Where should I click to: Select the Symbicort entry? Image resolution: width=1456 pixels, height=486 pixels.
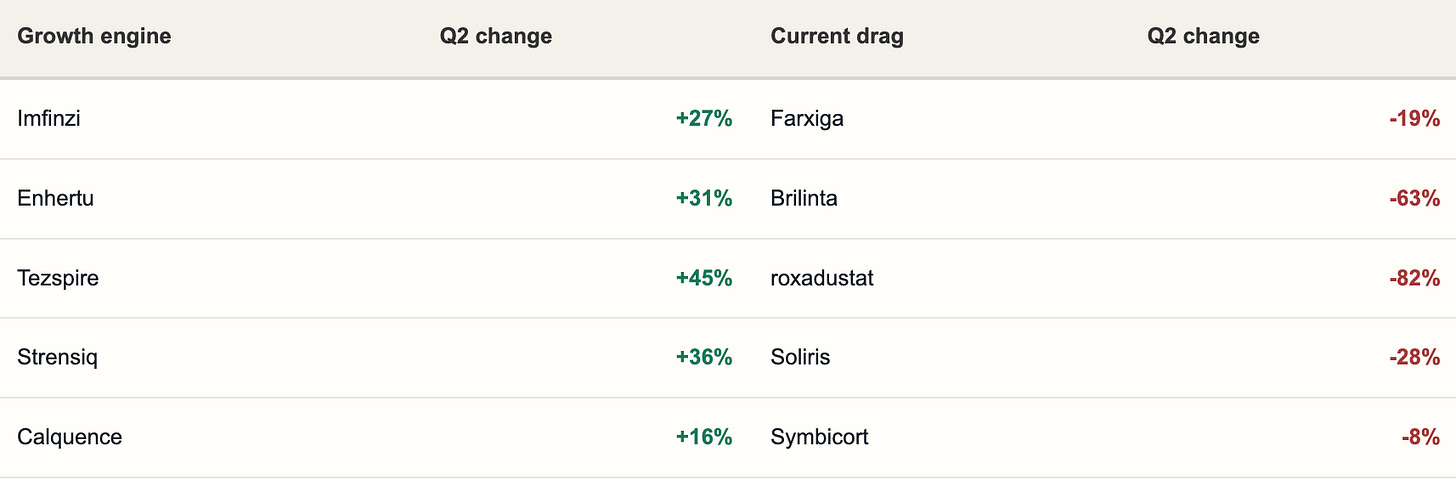coord(819,437)
